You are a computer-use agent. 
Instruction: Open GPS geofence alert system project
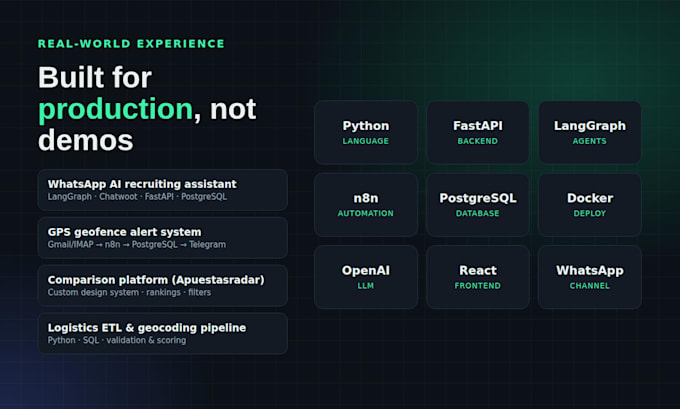click(163, 238)
